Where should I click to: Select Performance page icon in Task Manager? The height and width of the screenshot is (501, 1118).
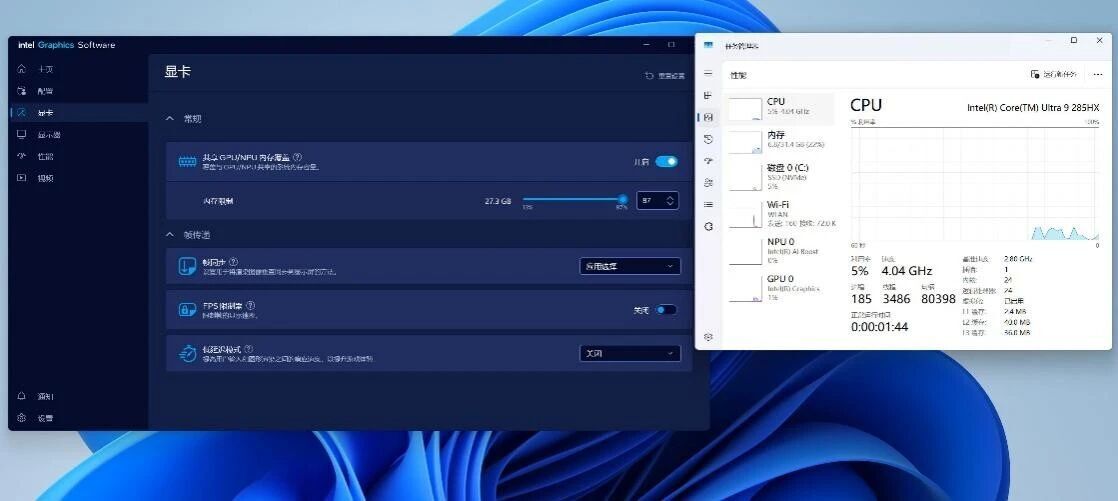[x=708, y=117]
